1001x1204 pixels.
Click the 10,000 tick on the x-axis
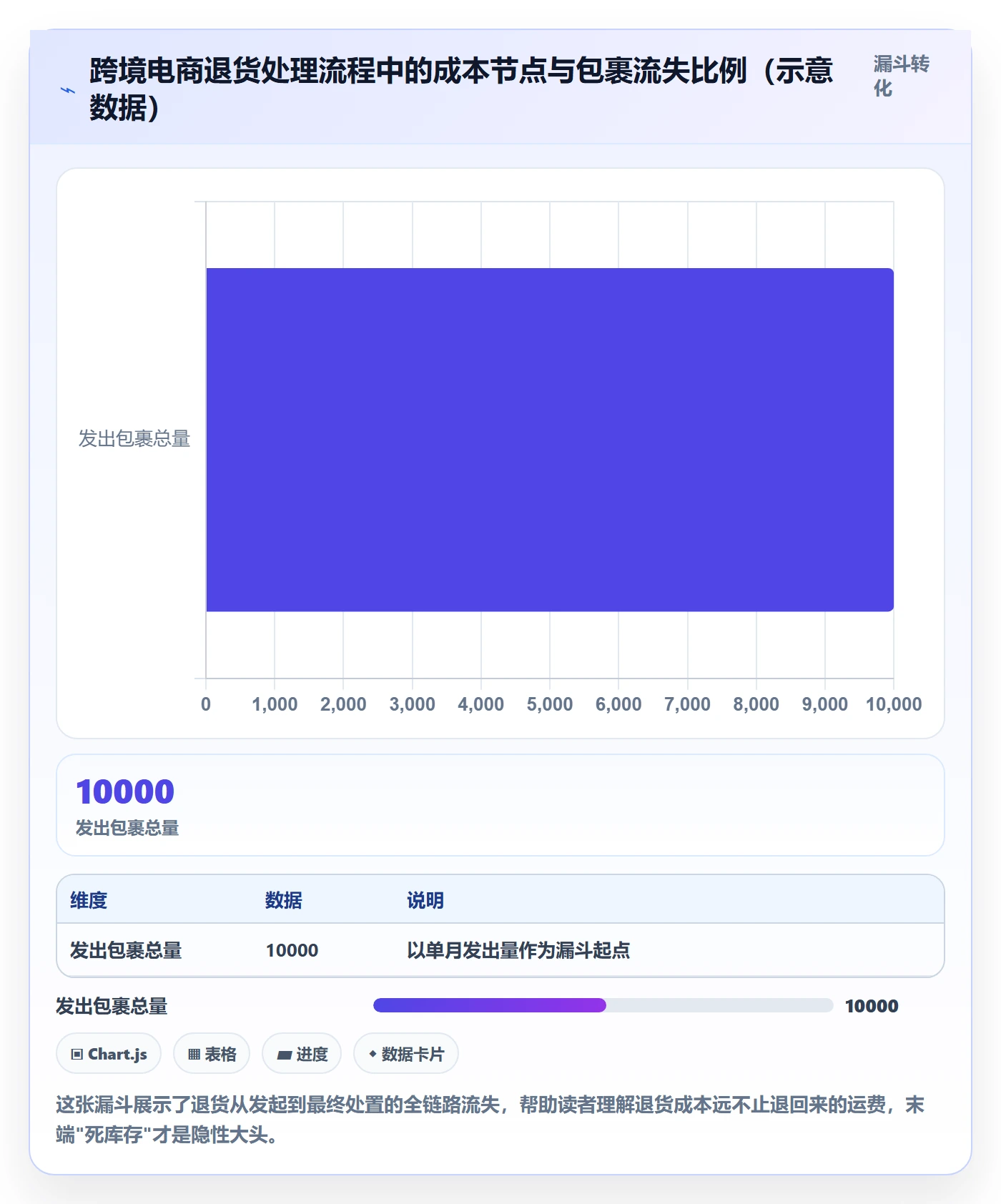tap(894, 704)
